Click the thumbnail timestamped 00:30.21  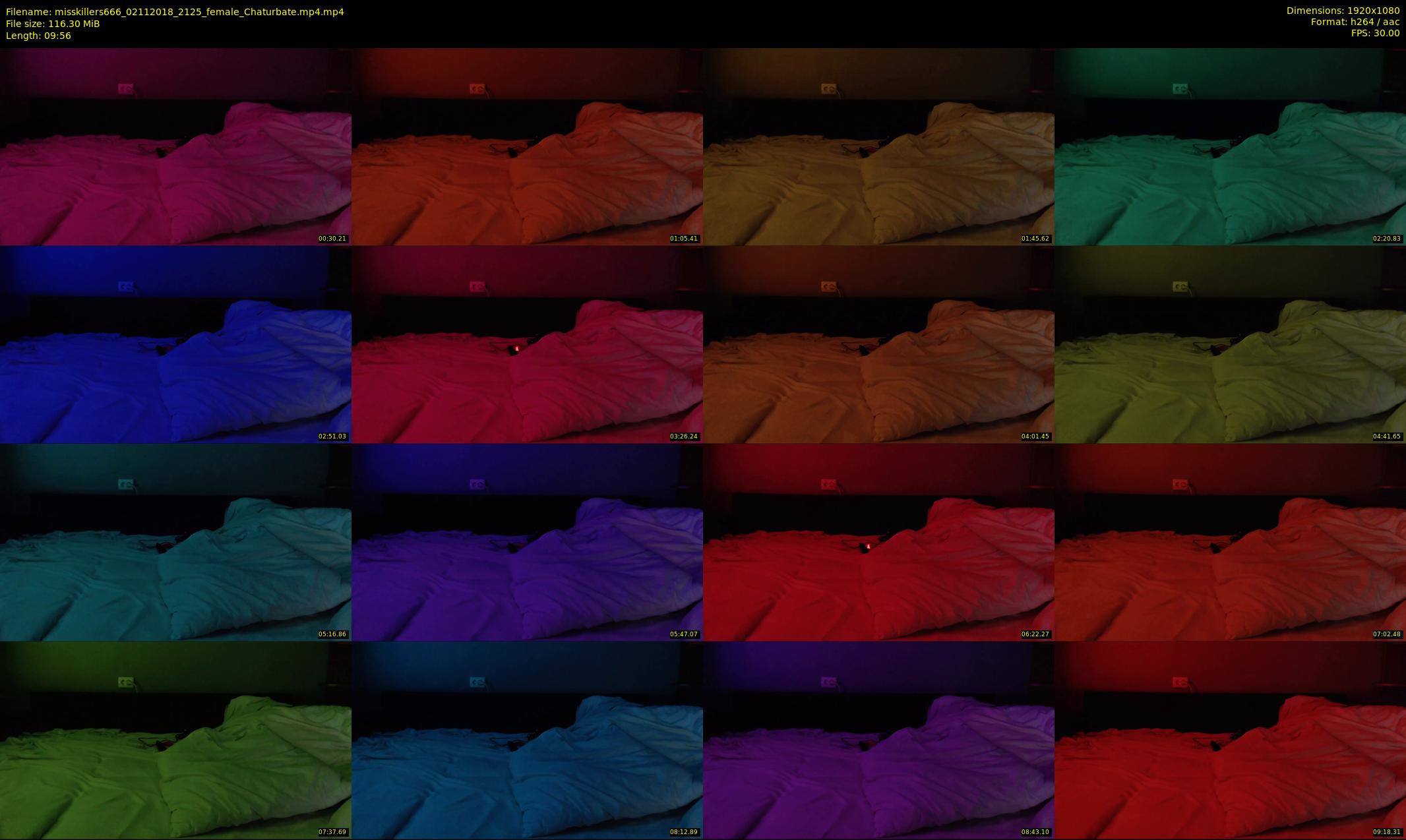[175, 146]
